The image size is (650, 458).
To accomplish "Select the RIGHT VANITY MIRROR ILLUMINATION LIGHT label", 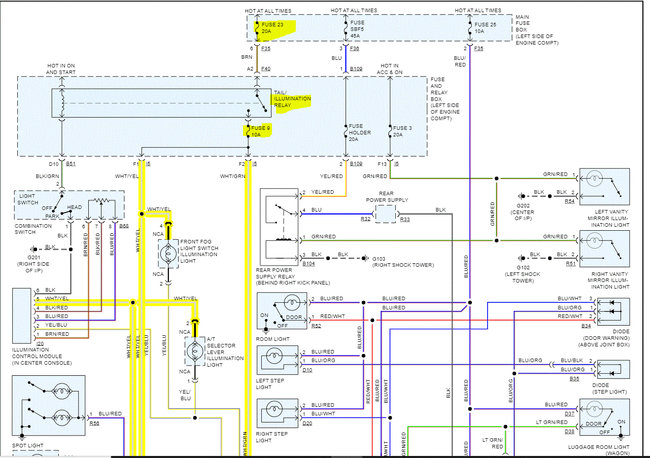I will [609, 280].
